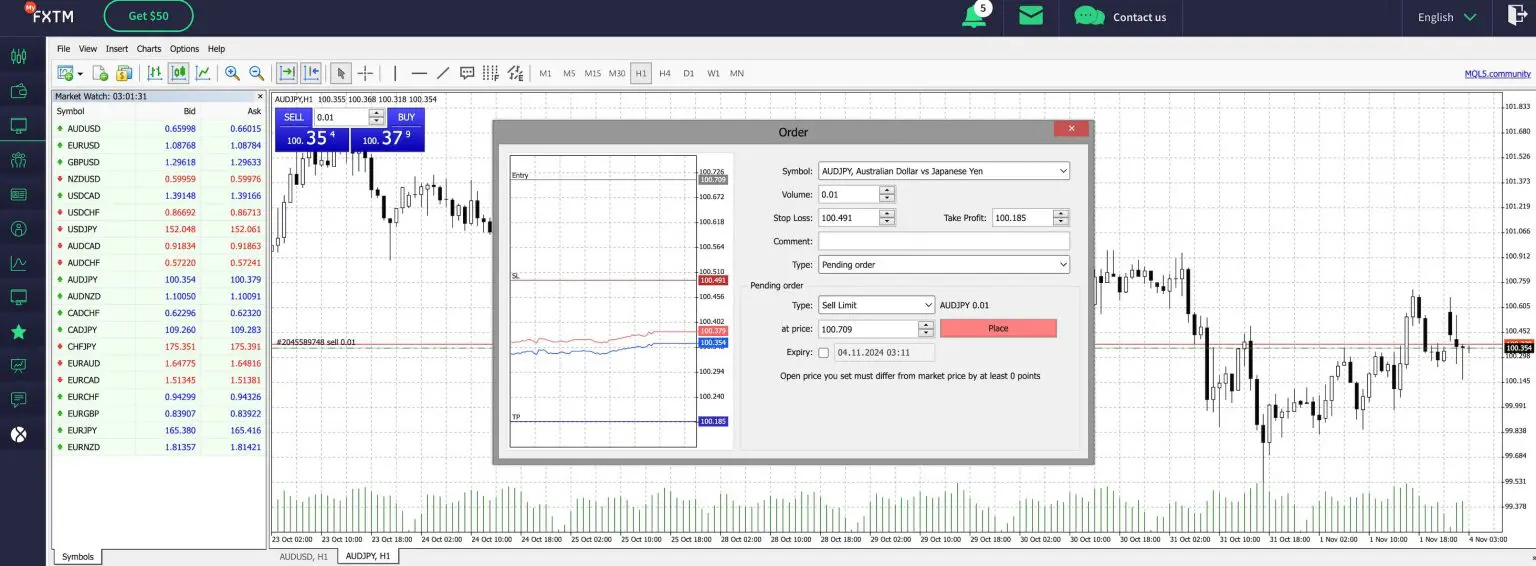Select the text label tool icon

467,73
